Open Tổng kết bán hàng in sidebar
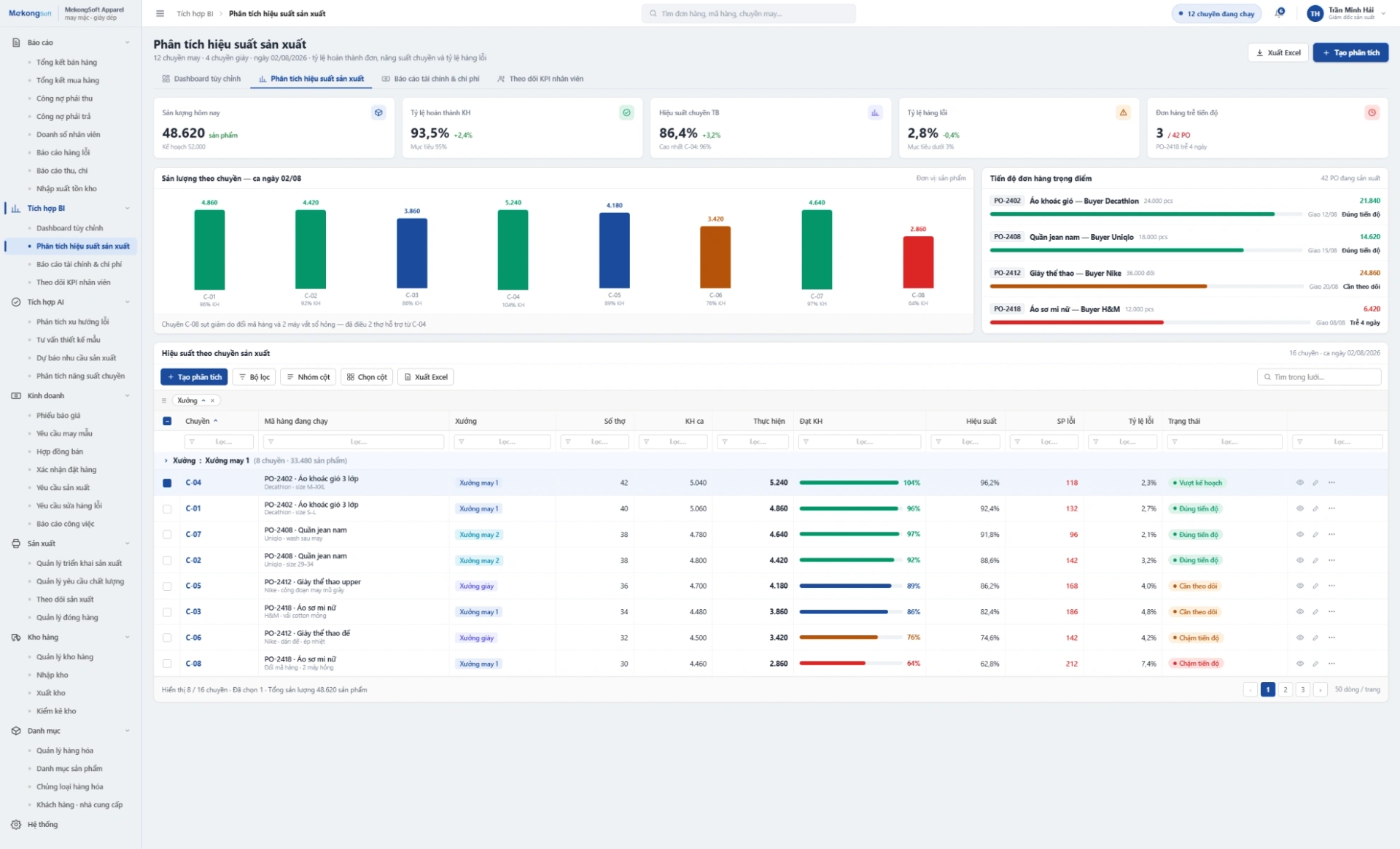This screenshot has width=1400, height=849. [66, 63]
